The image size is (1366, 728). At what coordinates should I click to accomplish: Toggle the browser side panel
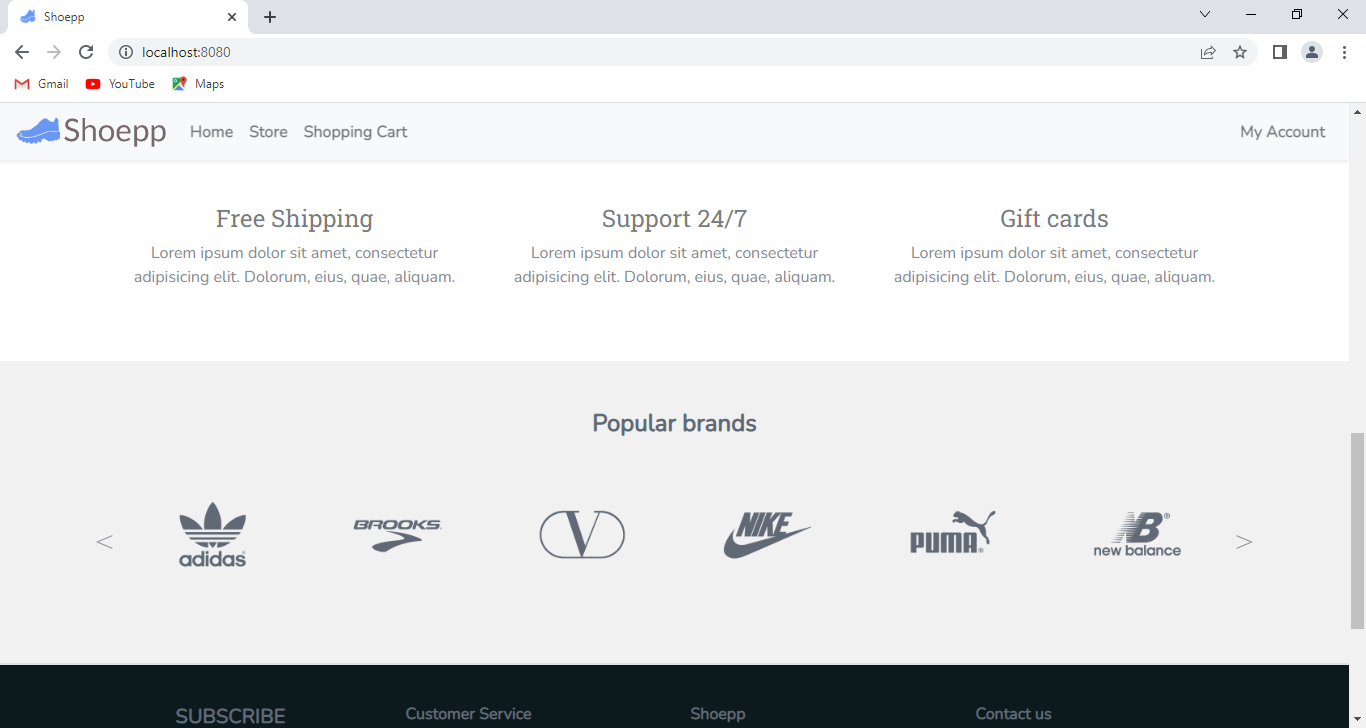pos(1278,52)
